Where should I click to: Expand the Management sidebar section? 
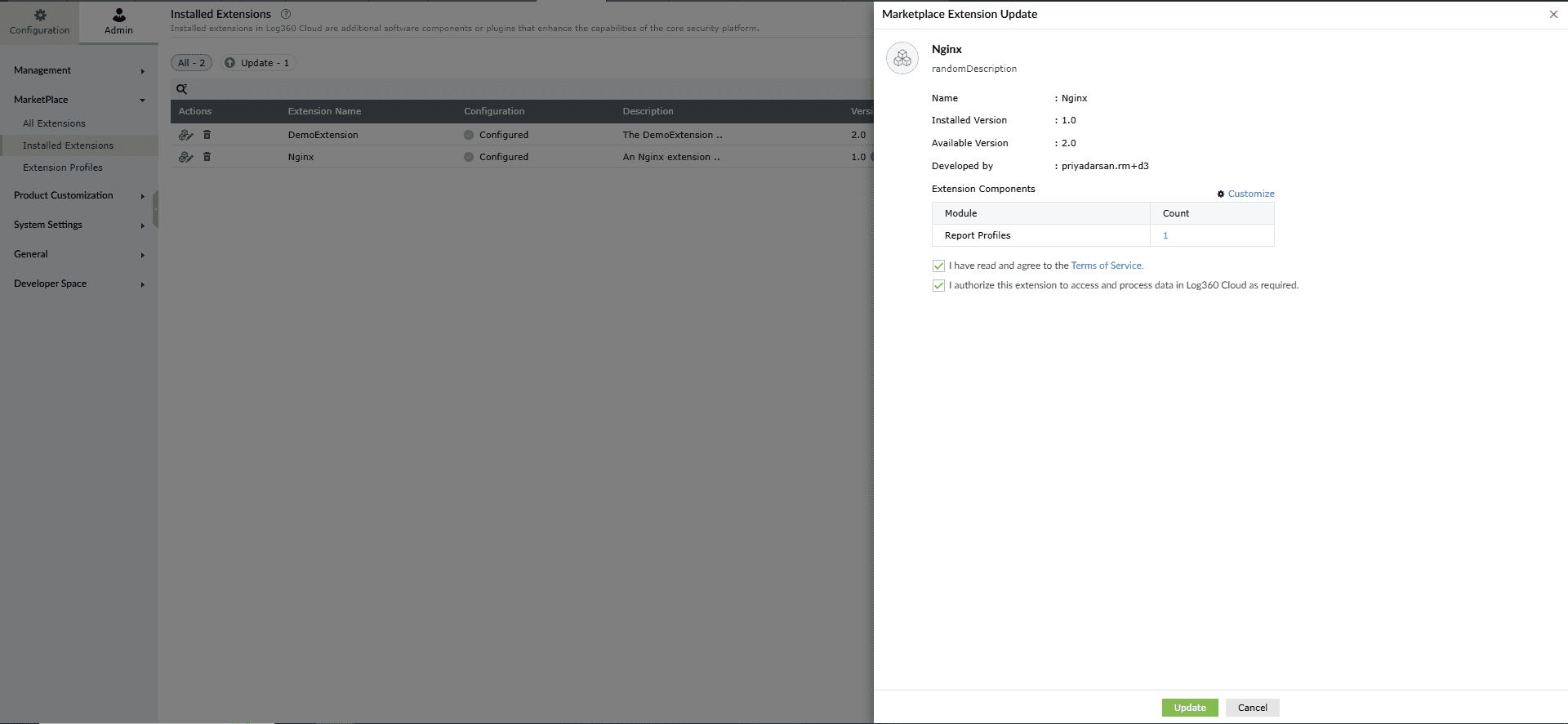(x=79, y=70)
